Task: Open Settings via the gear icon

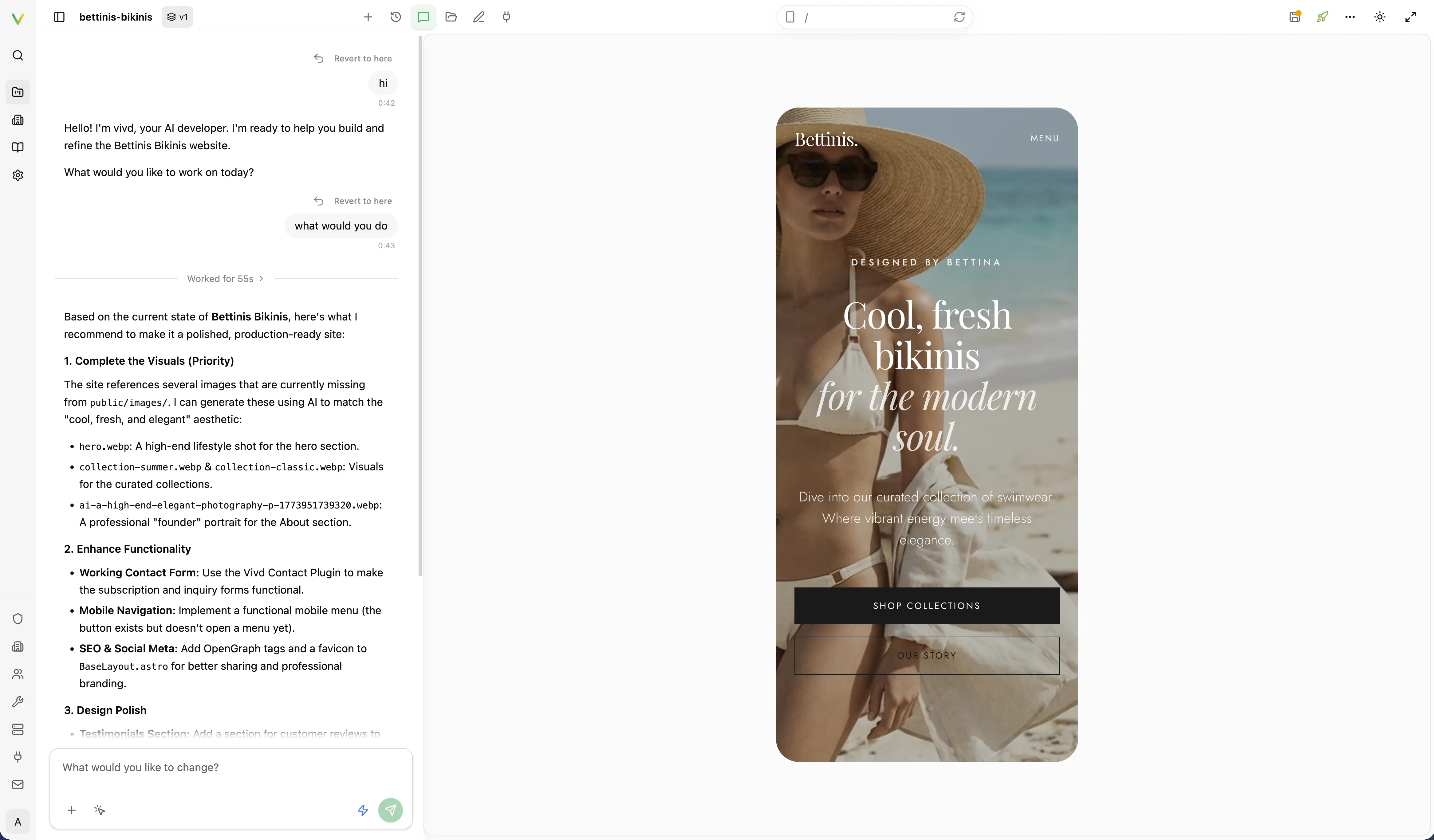Action: click(18, 175)
